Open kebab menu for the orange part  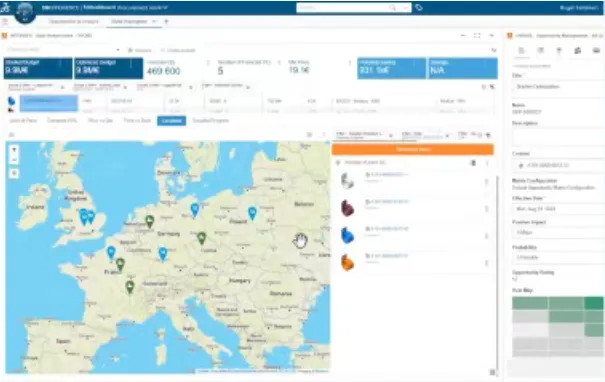[487, 263]
